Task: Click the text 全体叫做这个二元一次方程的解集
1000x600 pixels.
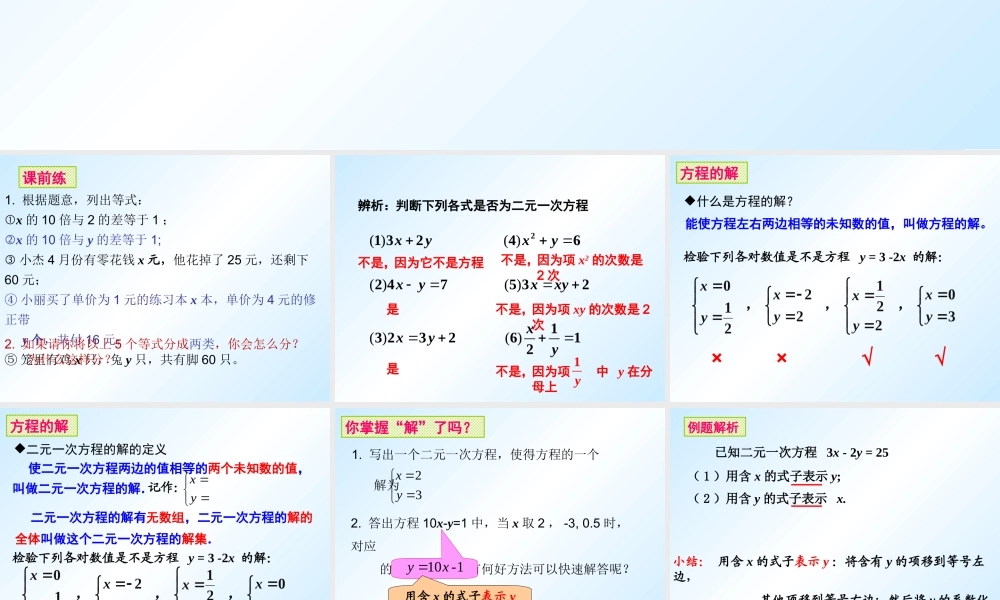Action: pyautogui.click(x=114, y=539)
